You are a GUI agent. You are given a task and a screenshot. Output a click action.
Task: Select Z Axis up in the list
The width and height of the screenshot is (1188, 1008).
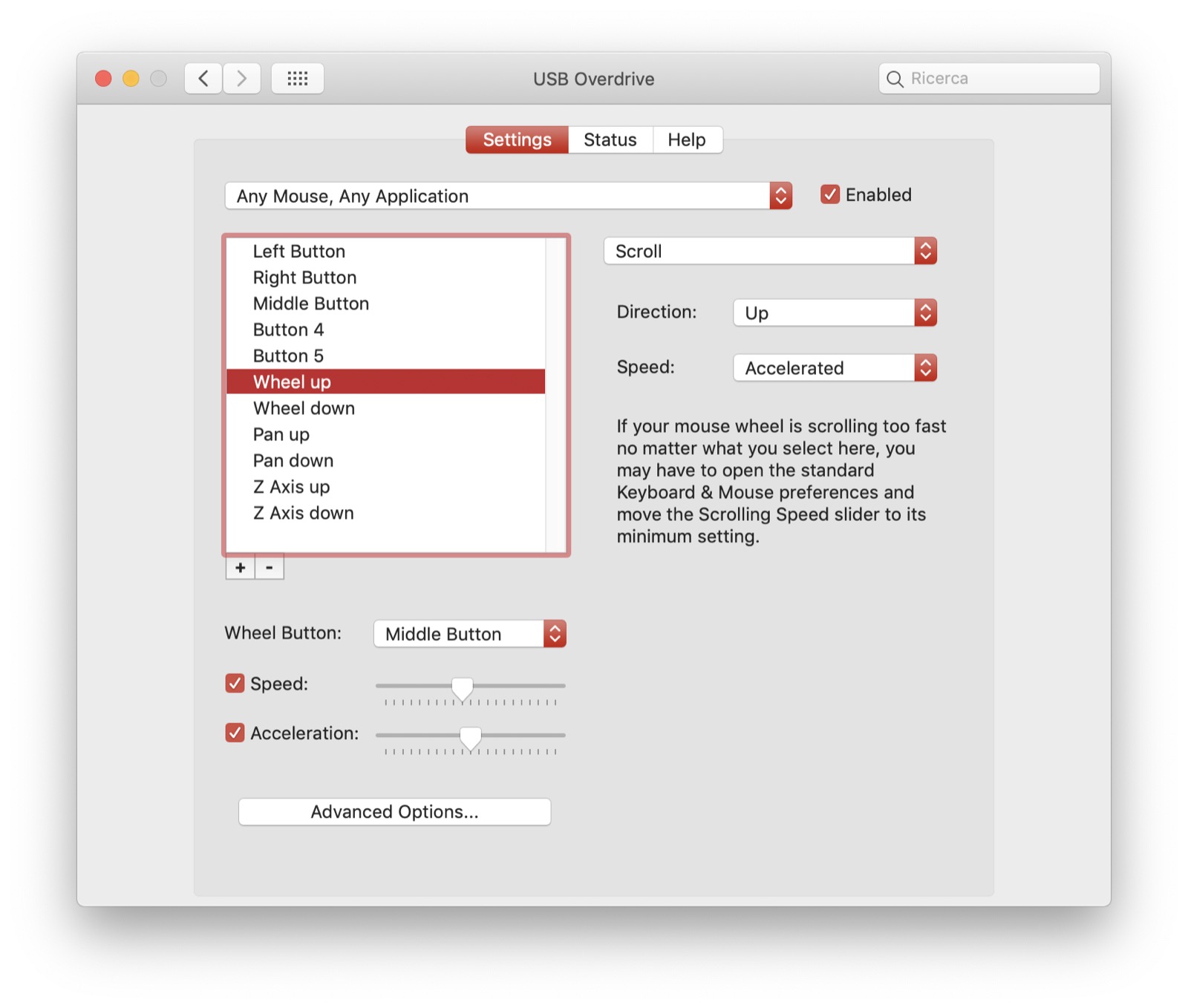click(385, 487)
